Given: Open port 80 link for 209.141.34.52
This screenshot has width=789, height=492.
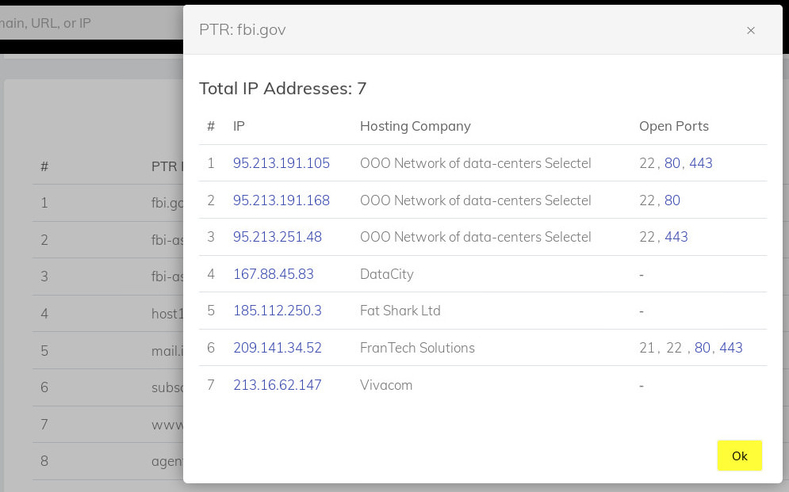Looking at the screenshot, I should (702, 348).
